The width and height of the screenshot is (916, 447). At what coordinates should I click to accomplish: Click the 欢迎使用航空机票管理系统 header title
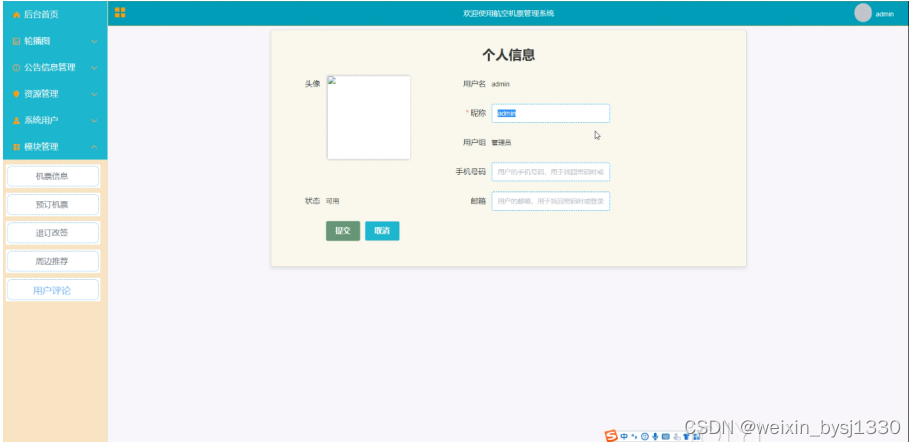509,13
